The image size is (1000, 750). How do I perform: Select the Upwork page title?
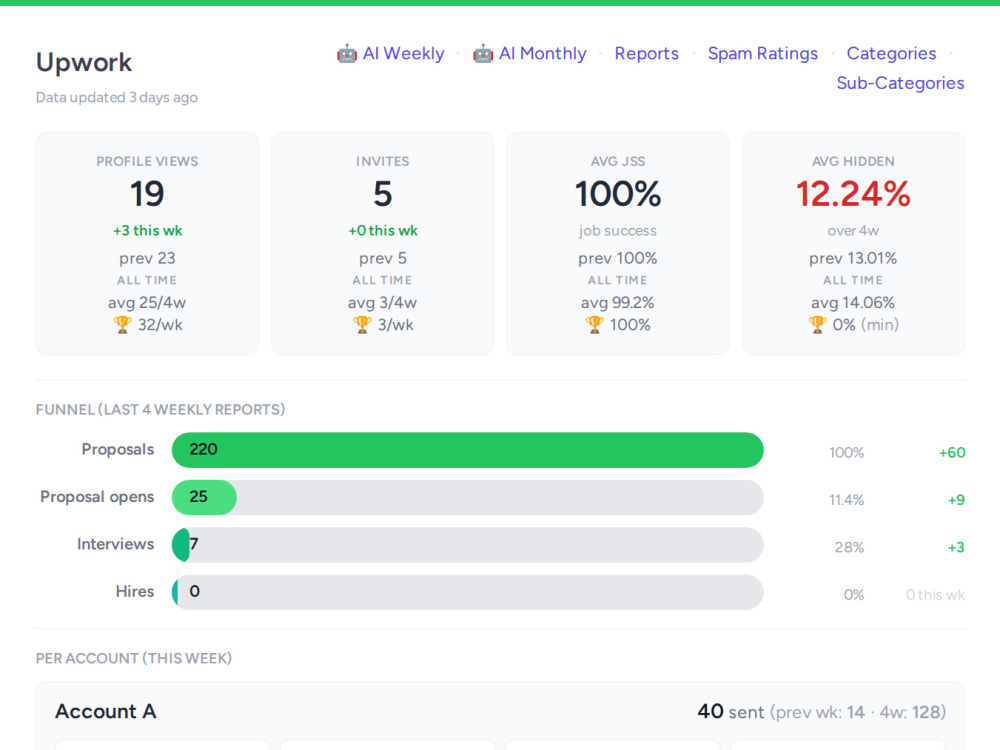(84, 62)
